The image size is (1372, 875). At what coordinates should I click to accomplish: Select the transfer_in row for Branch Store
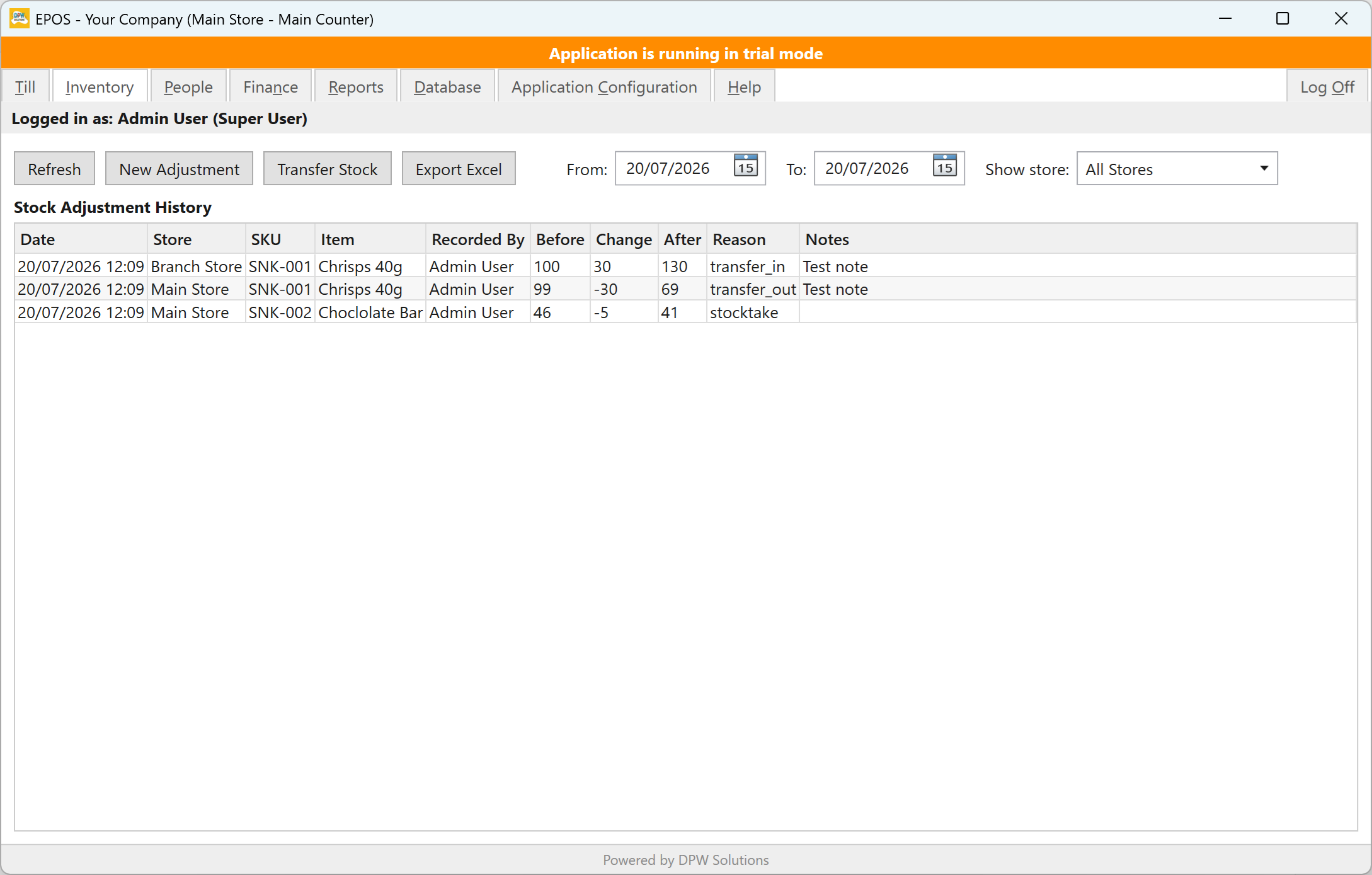click(685, 266)
